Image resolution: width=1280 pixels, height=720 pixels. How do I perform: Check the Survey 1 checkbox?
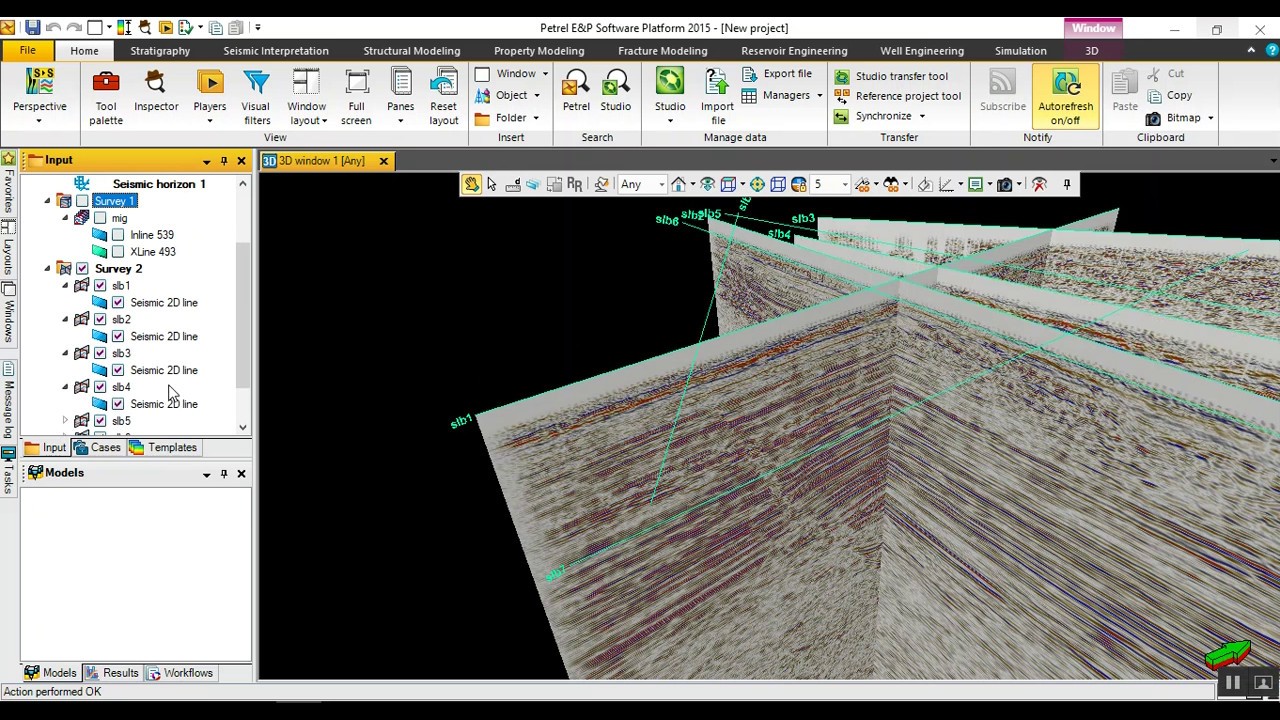[82, 201]
